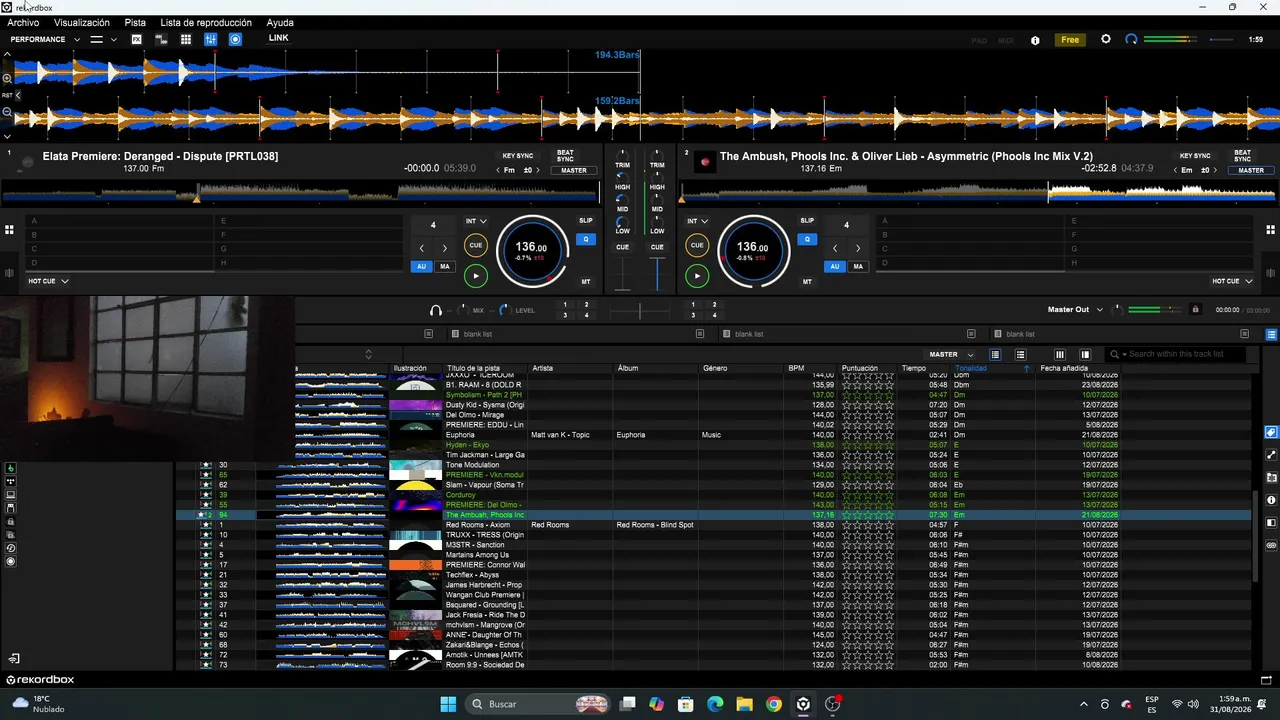Toggle the blue playlist panel icon
The width and height of the screenshot is (1280, 720).
[1271, 334]
